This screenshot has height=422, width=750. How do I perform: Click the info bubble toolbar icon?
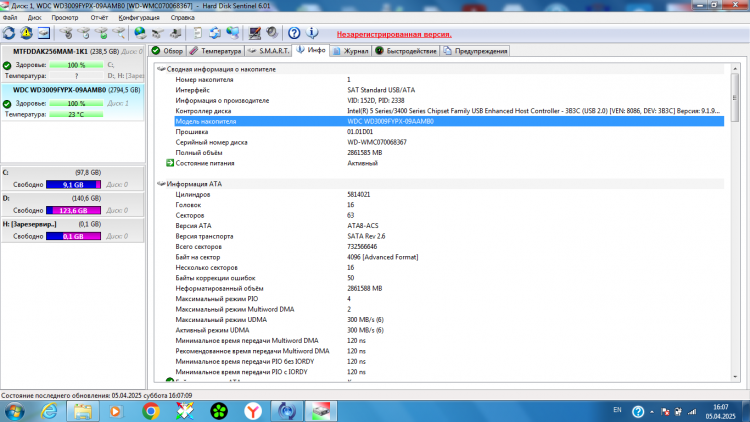tap(312, 33)
